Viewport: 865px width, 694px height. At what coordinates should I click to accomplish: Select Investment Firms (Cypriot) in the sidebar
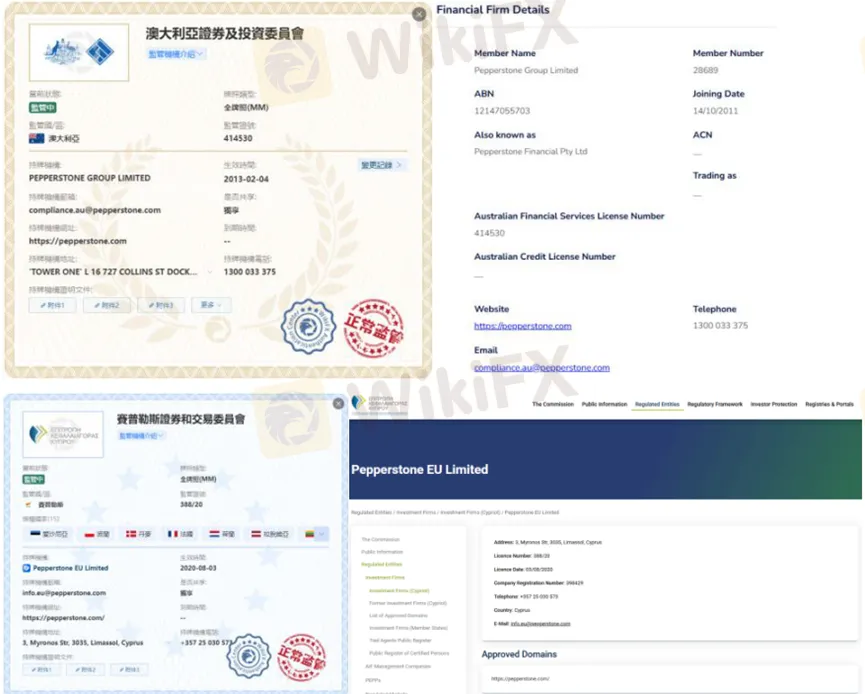coord(399,591)
